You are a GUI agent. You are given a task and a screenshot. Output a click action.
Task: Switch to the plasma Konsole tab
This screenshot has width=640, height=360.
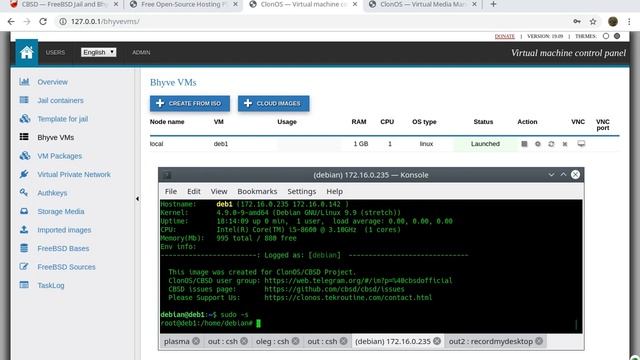pyautogui.click(x=177, y=341)
